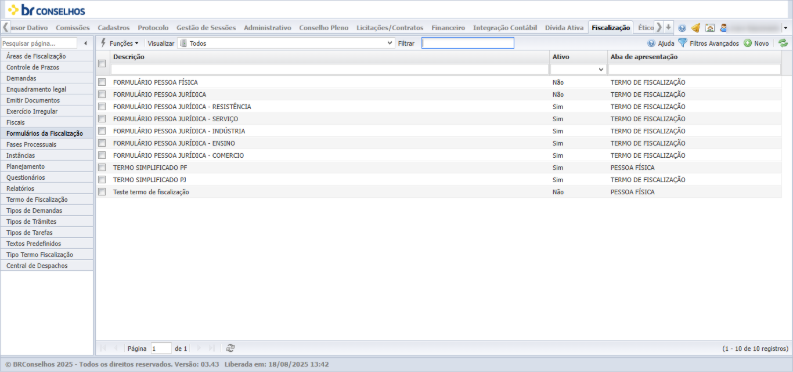Open the Funções dropdown menu

119,43
